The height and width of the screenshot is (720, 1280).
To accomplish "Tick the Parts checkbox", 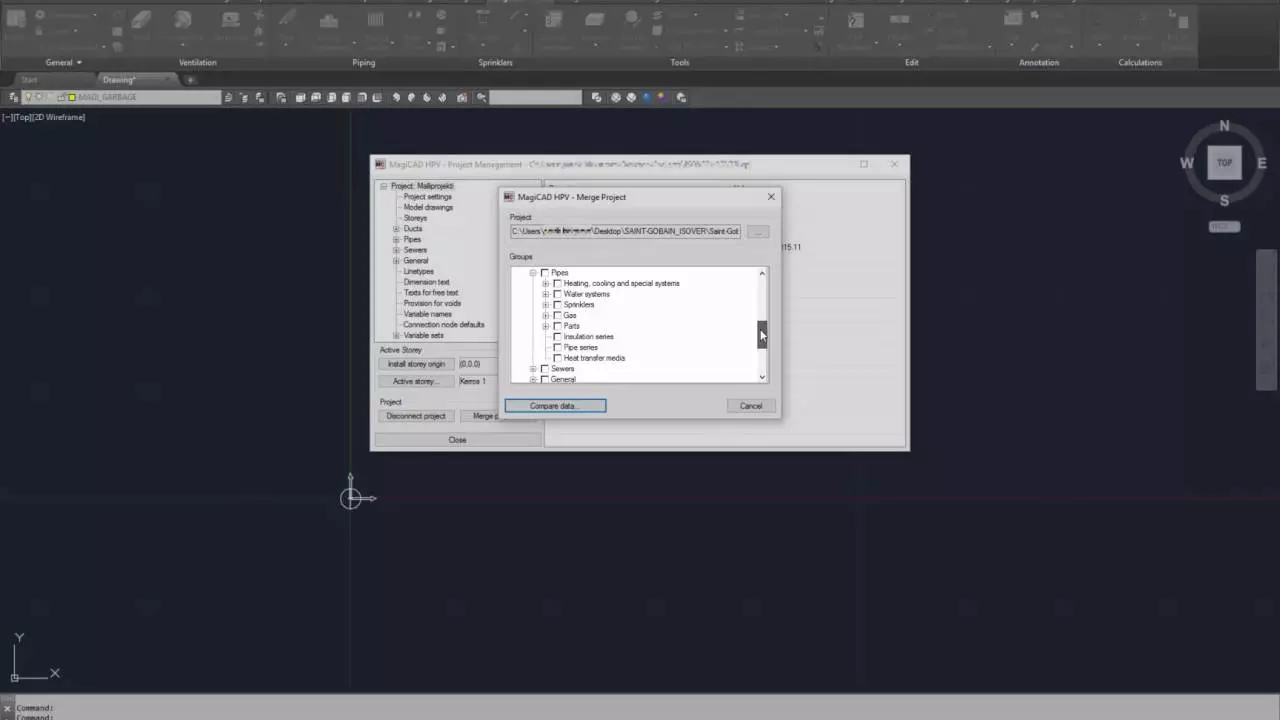I will click(x=557, y=326).
